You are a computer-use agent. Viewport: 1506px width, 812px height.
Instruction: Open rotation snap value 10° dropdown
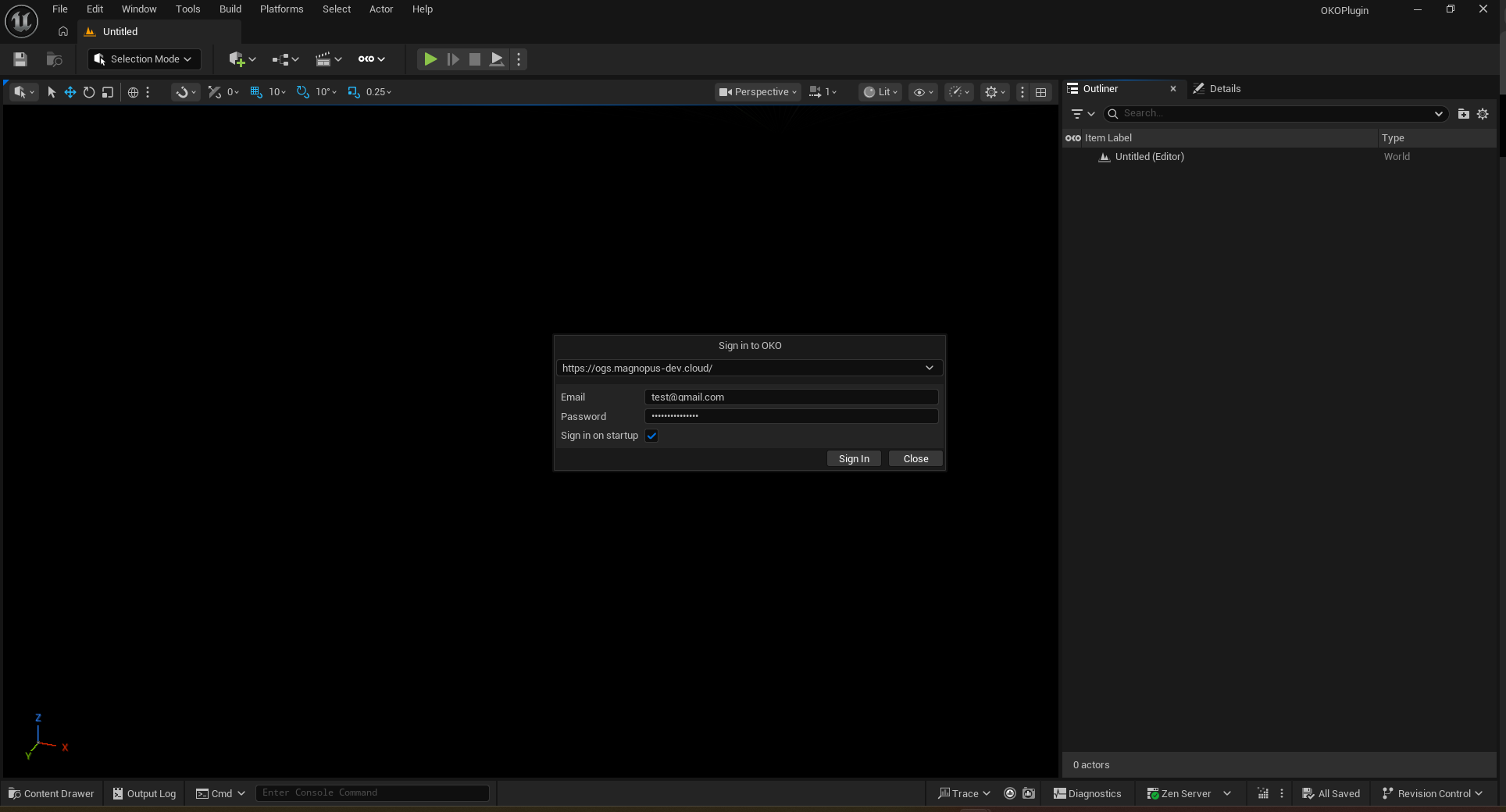coord(327,92)
